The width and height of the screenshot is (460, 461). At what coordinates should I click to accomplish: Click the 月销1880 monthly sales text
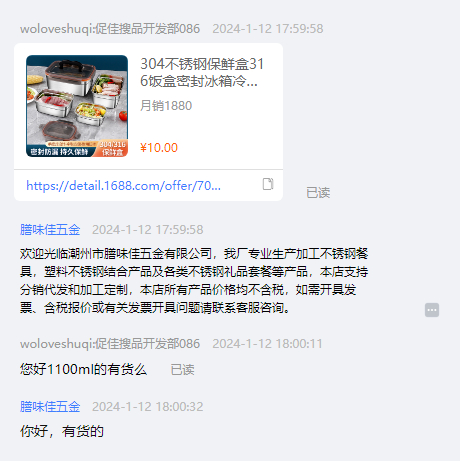pos(166,106)
